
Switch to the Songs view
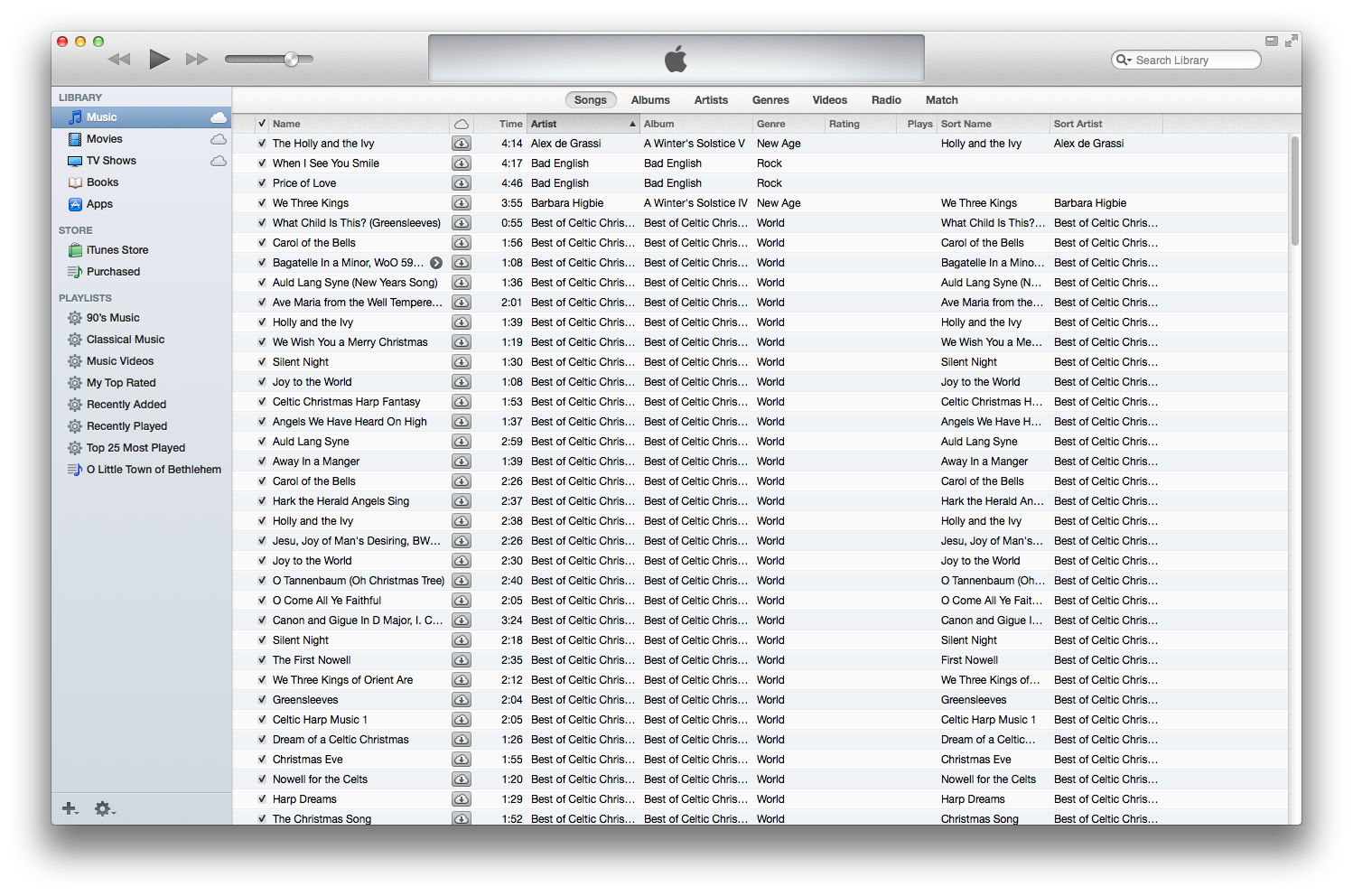[591, 100]
